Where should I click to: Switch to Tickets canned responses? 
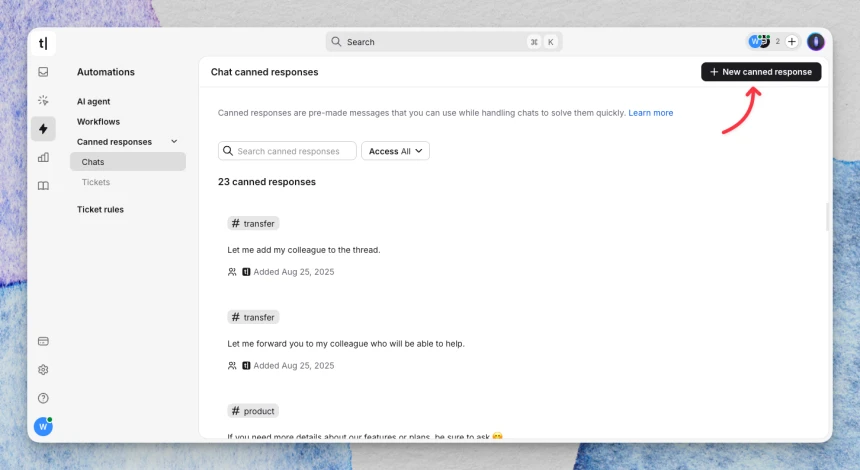(96, 182)
